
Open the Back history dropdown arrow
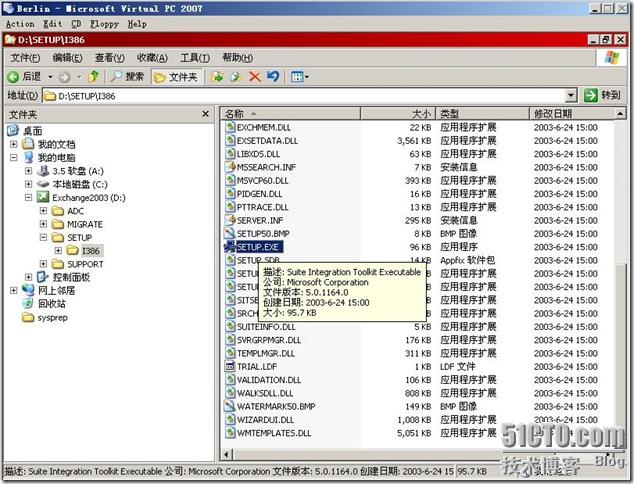(50, 76)
